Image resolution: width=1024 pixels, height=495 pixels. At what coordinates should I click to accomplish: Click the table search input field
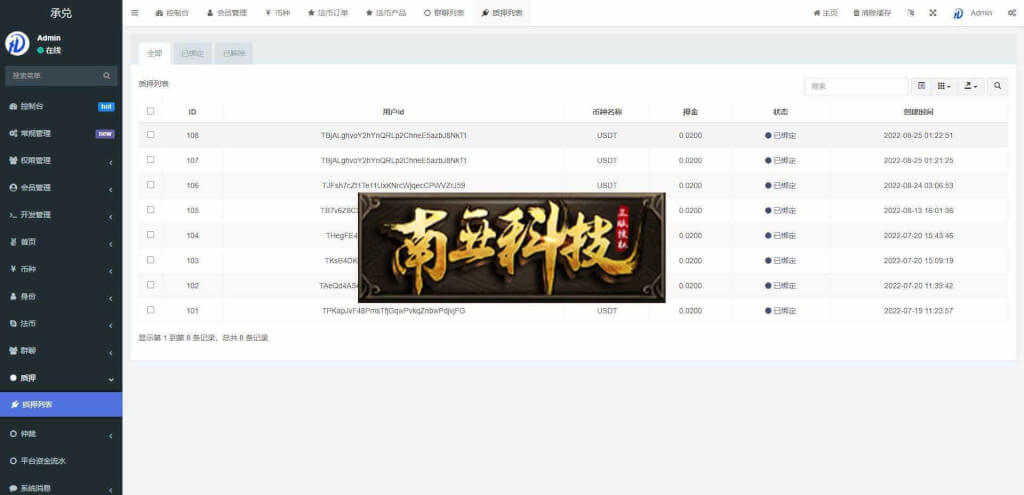click(x=856, y=86)
